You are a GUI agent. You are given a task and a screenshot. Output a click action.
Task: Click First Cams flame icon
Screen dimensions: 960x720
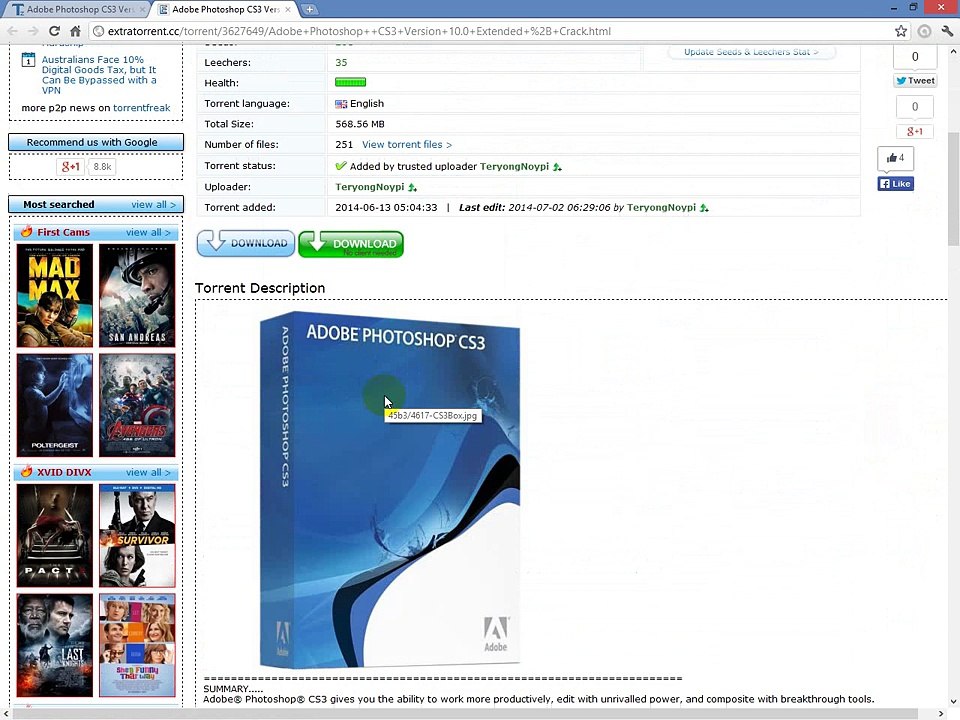(26, 231)
